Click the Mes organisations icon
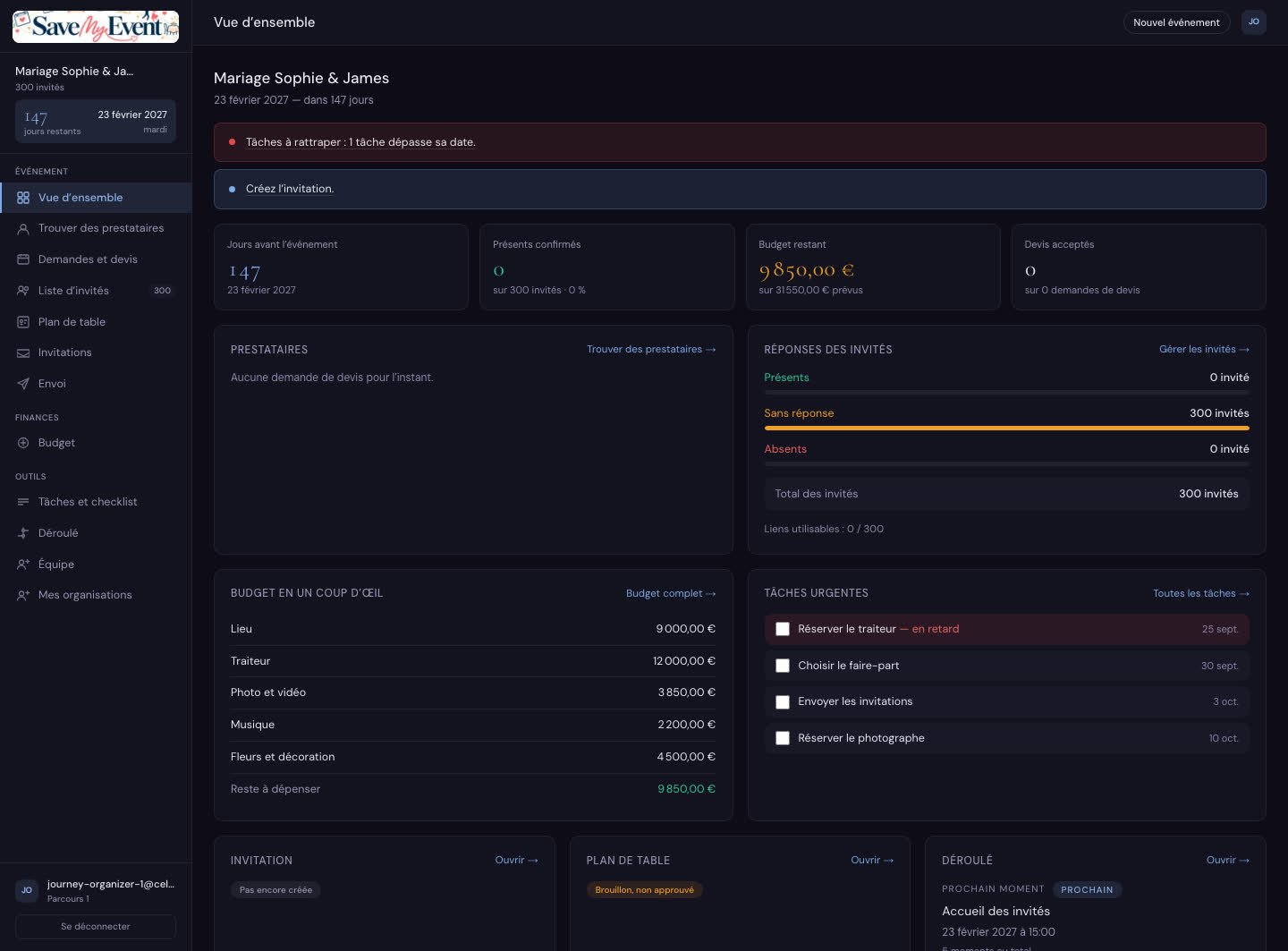The height and width of the screenshot is (951, 1288). point(23,595)
